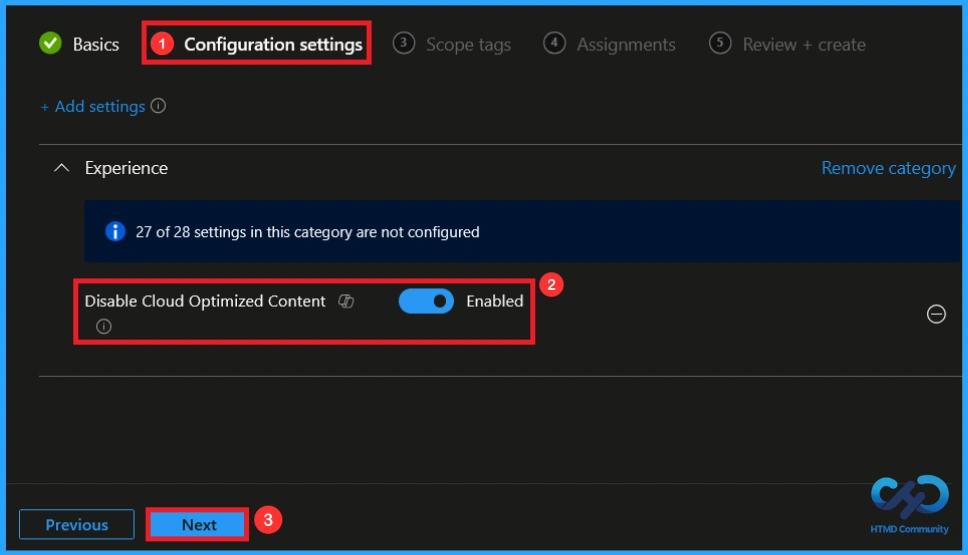Screen dimensions: 968x555
Task: Click the Next button
Action: click(198, 525)
